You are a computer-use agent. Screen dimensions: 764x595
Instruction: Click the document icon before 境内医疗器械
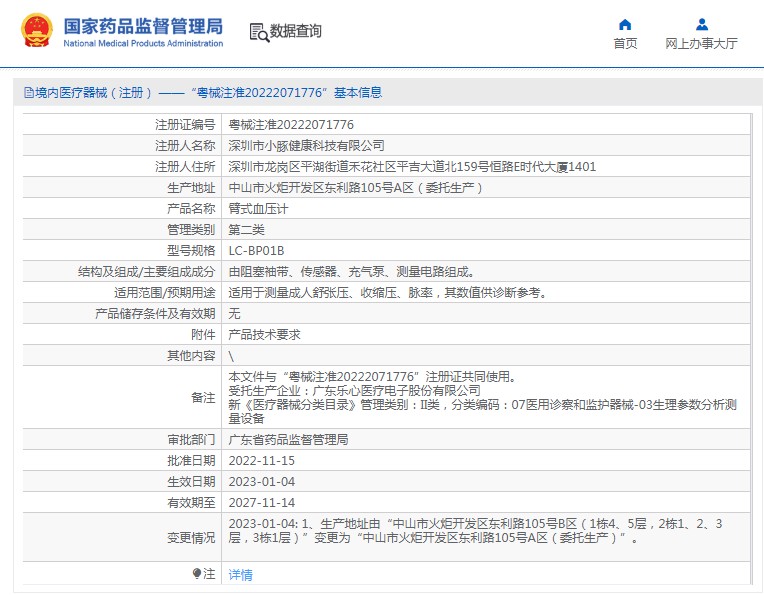coord(29,93)
